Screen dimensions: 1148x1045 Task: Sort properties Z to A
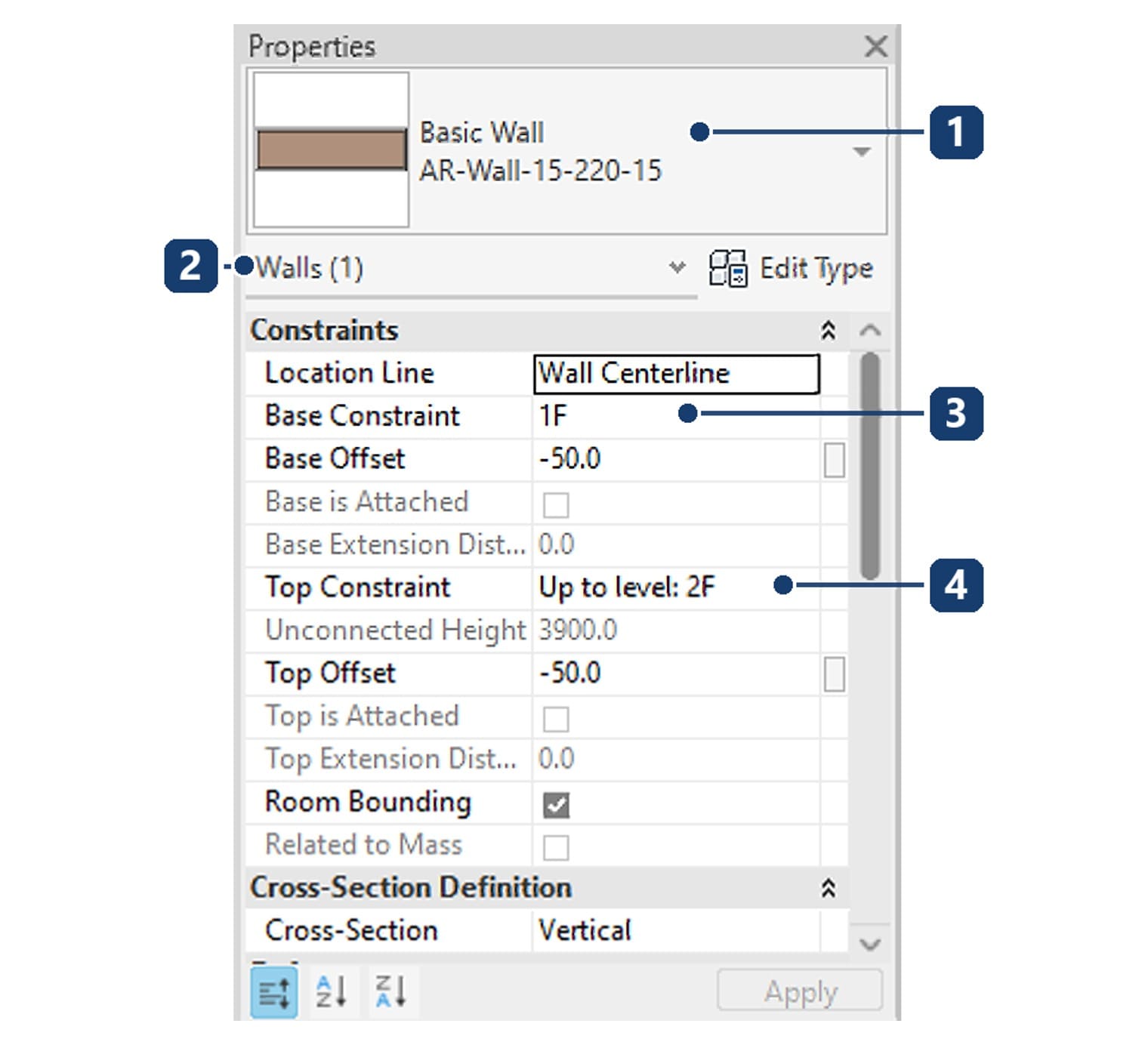pos(391,991)
